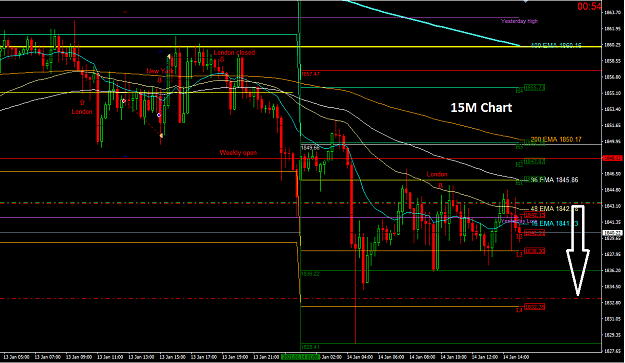Click the '14 Jan 08:00' time axis label

pyautogui.click(x=422, y=357)
